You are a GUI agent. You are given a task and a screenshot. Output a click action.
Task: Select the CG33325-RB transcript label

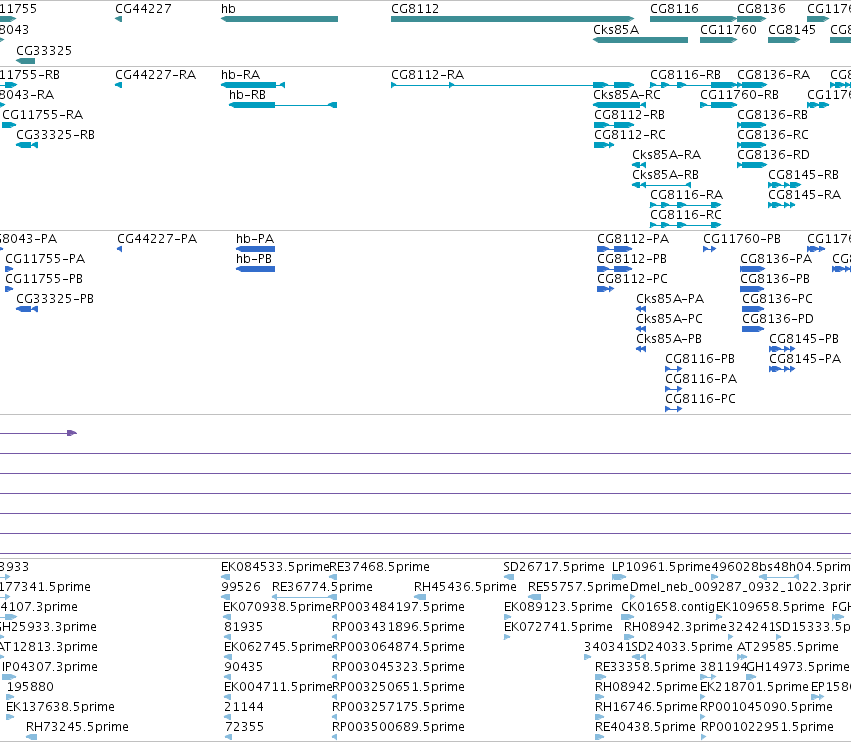pyautogui.click(x=55, y=135)
